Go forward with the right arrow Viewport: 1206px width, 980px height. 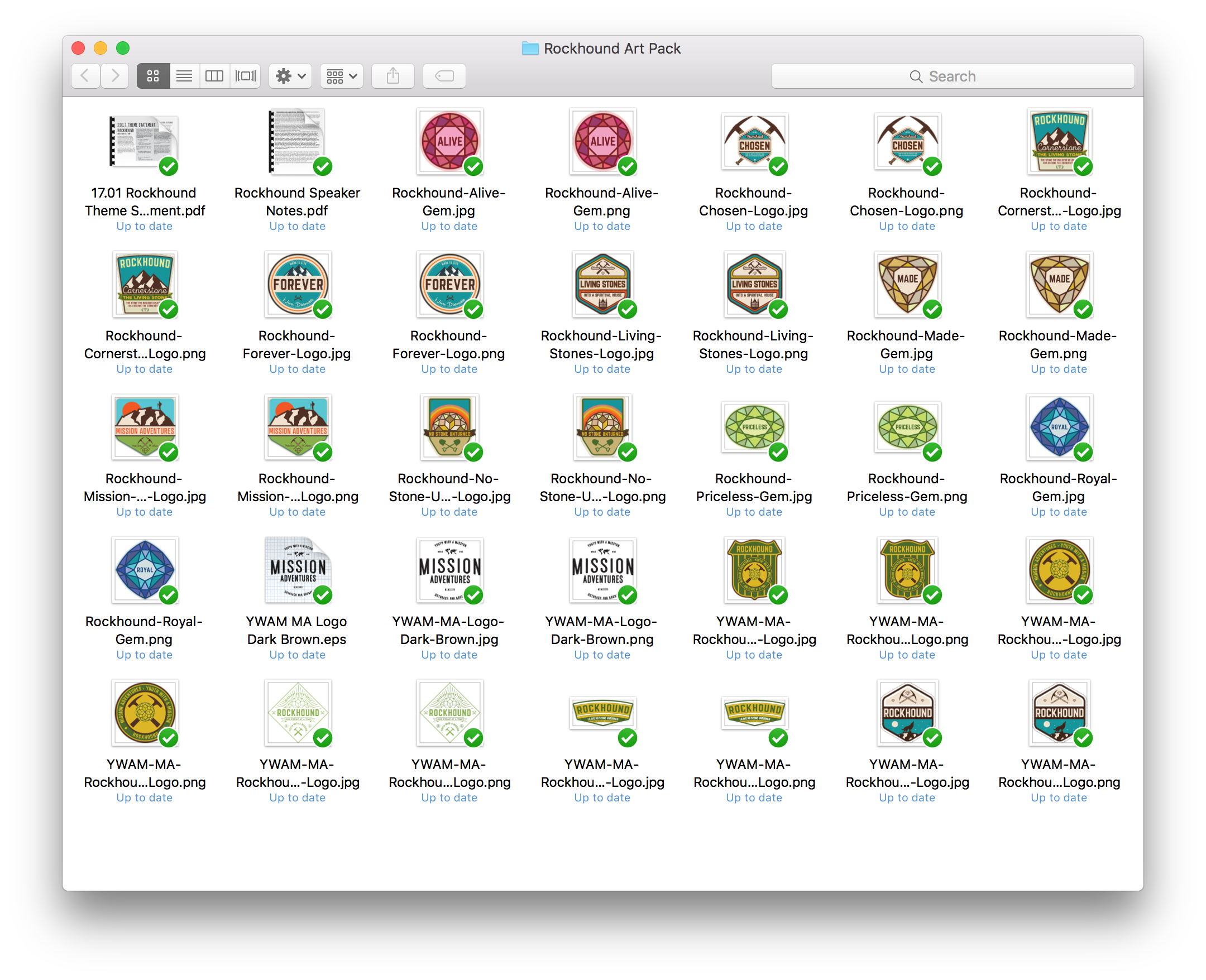tap(115, 76)
